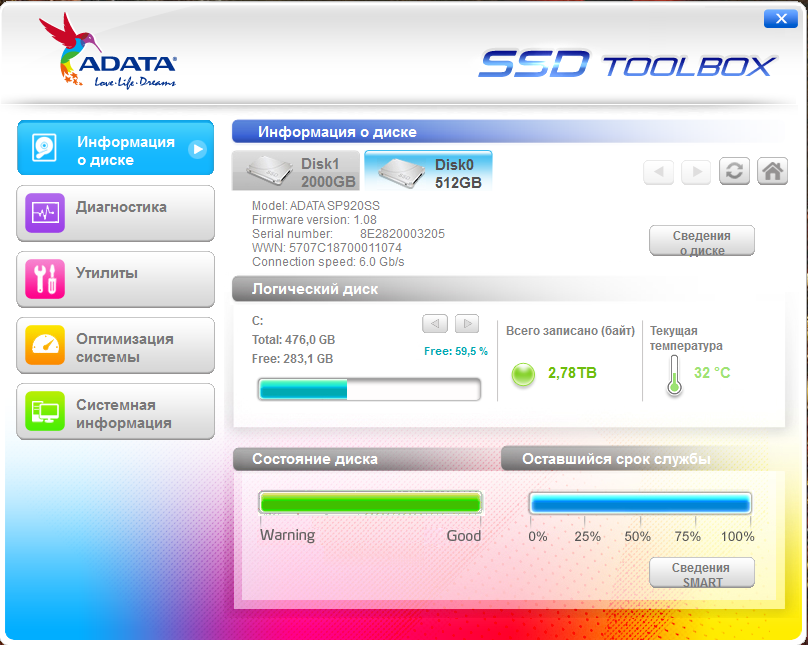The image size is (808, 645).
Task: Open Диагностика sidebar section
Action: point(115,213)
